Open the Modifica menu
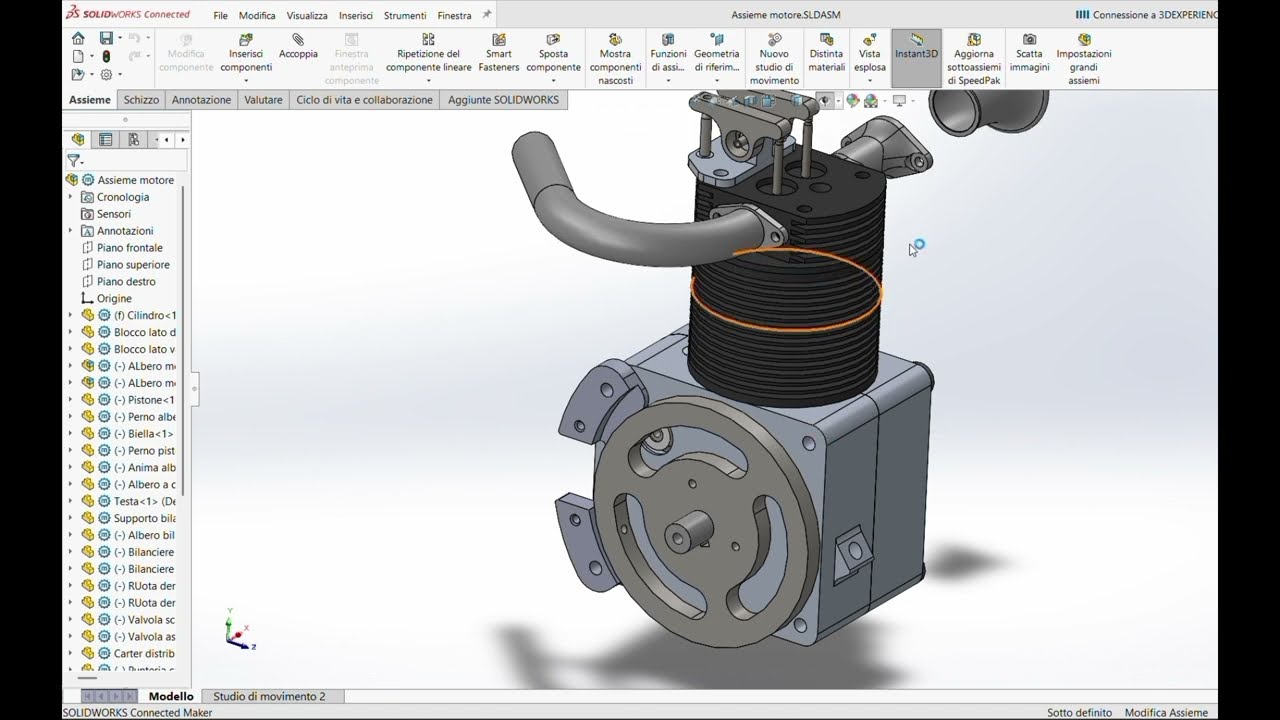This screenshot has width=1280, height=720. [257, 16]
